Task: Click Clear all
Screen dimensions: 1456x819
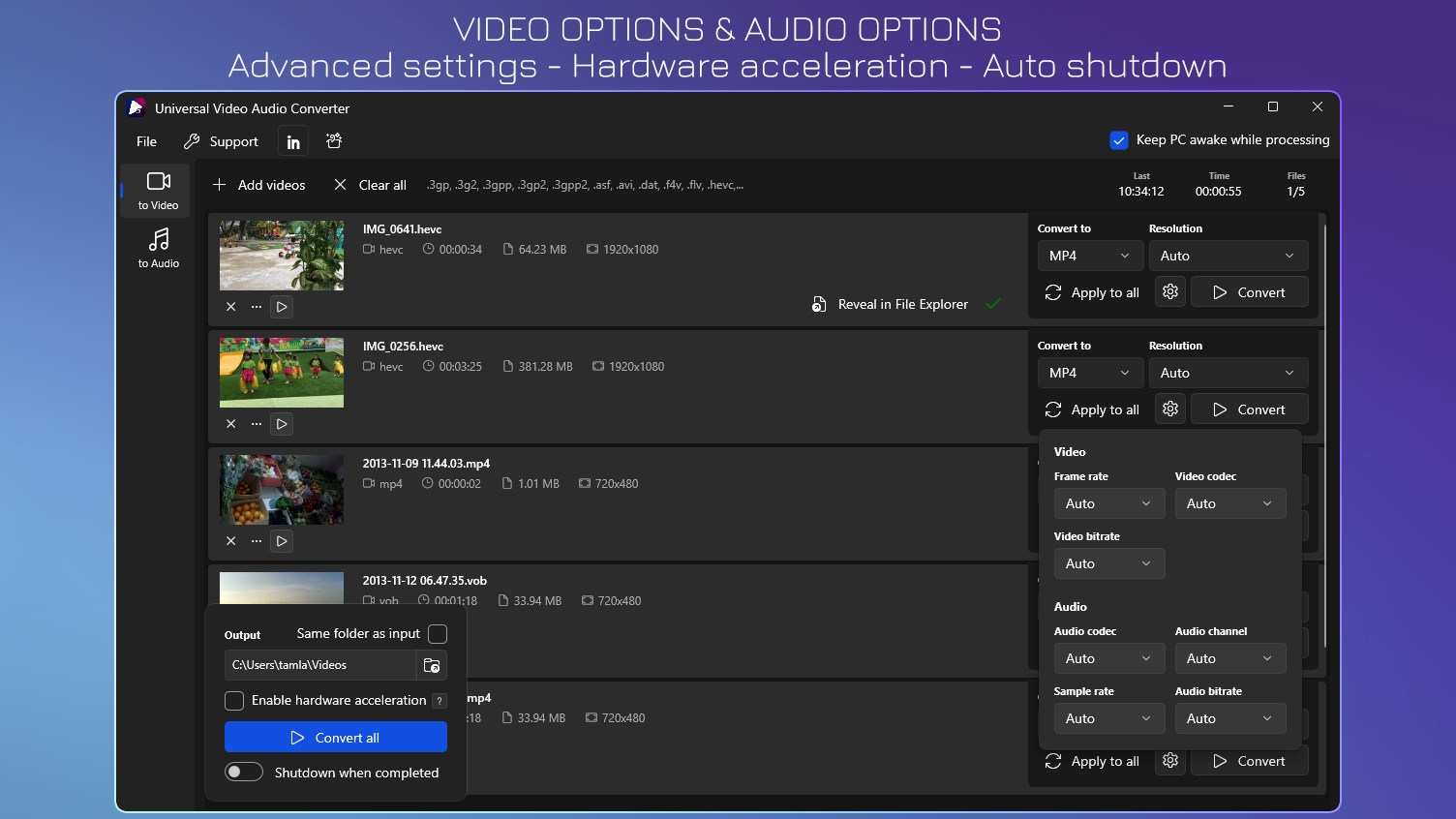Action: [370, 185]
